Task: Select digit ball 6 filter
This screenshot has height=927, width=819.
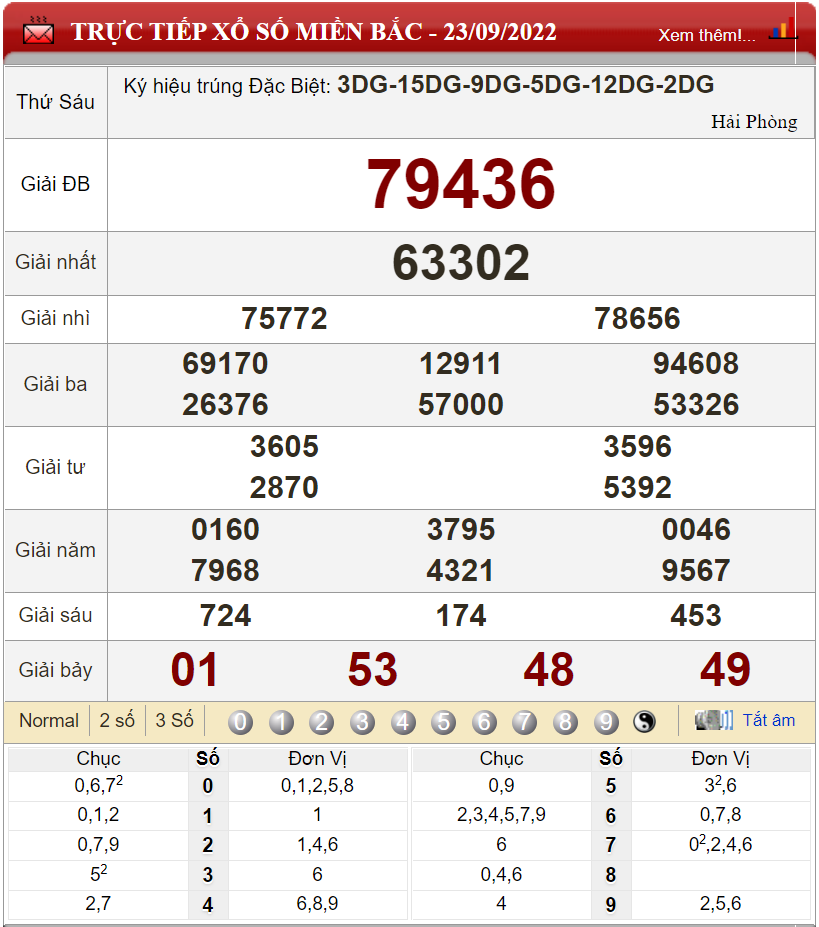Action: [484, 722]
